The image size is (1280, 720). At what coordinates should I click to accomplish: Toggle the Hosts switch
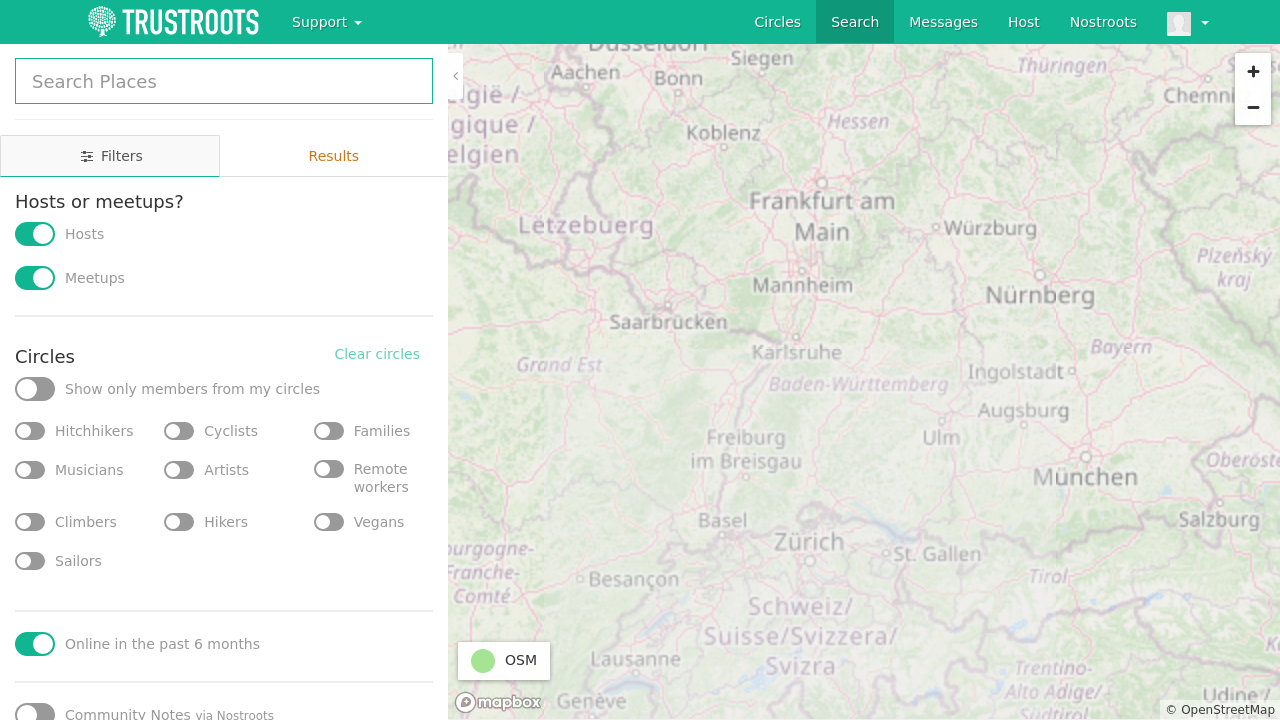click(x=35, y=234)
